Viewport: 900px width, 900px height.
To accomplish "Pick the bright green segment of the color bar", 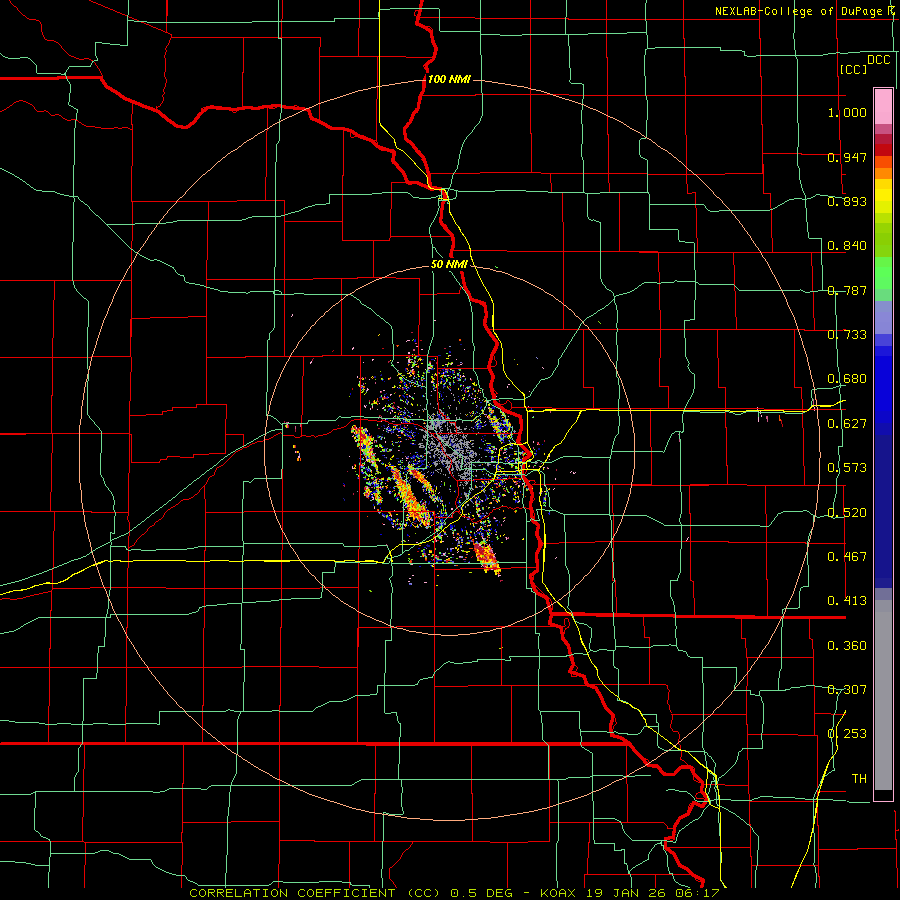I will [x=883, y=272].
